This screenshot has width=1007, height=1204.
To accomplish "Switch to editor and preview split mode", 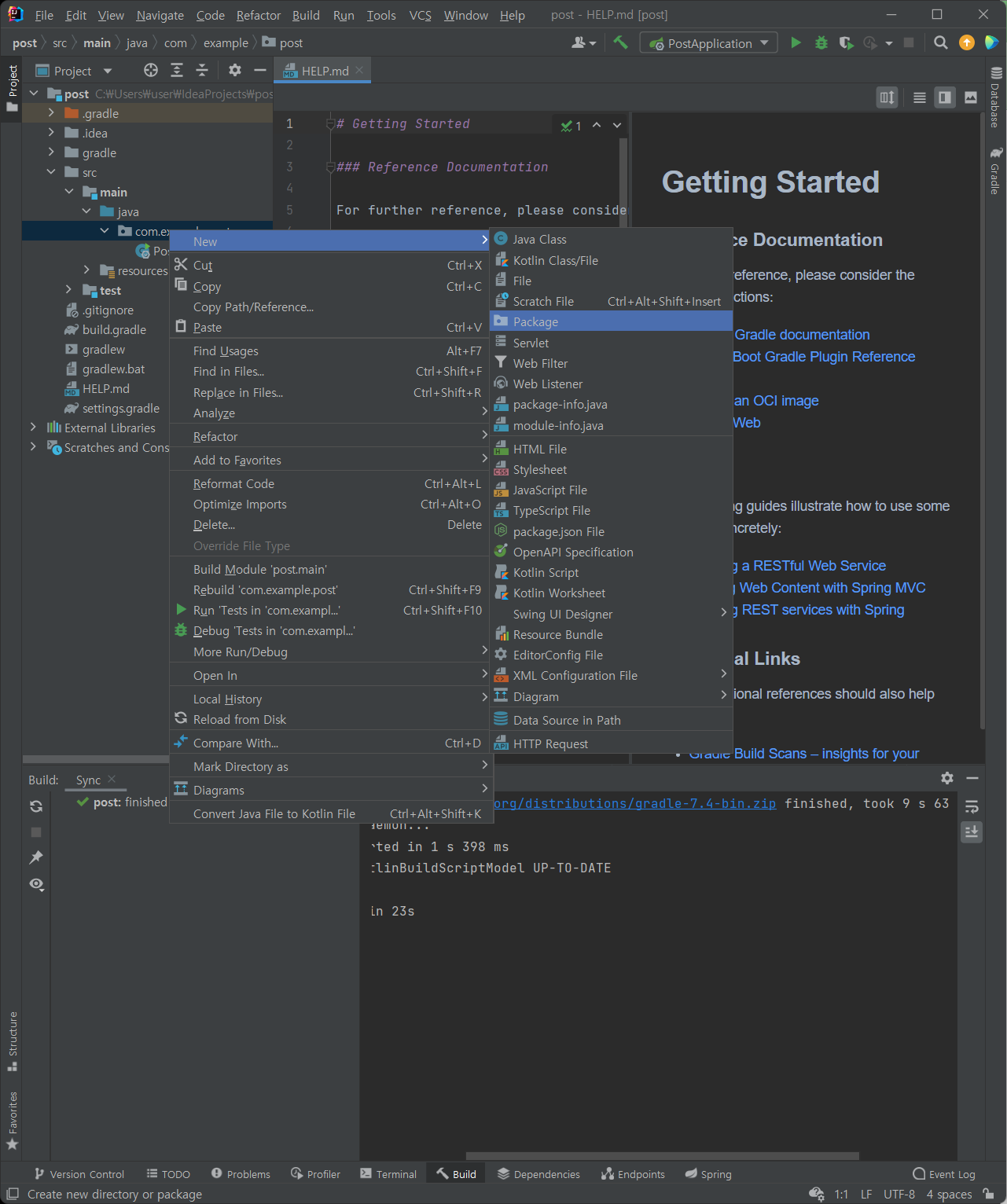I will [x=945, y=97].
